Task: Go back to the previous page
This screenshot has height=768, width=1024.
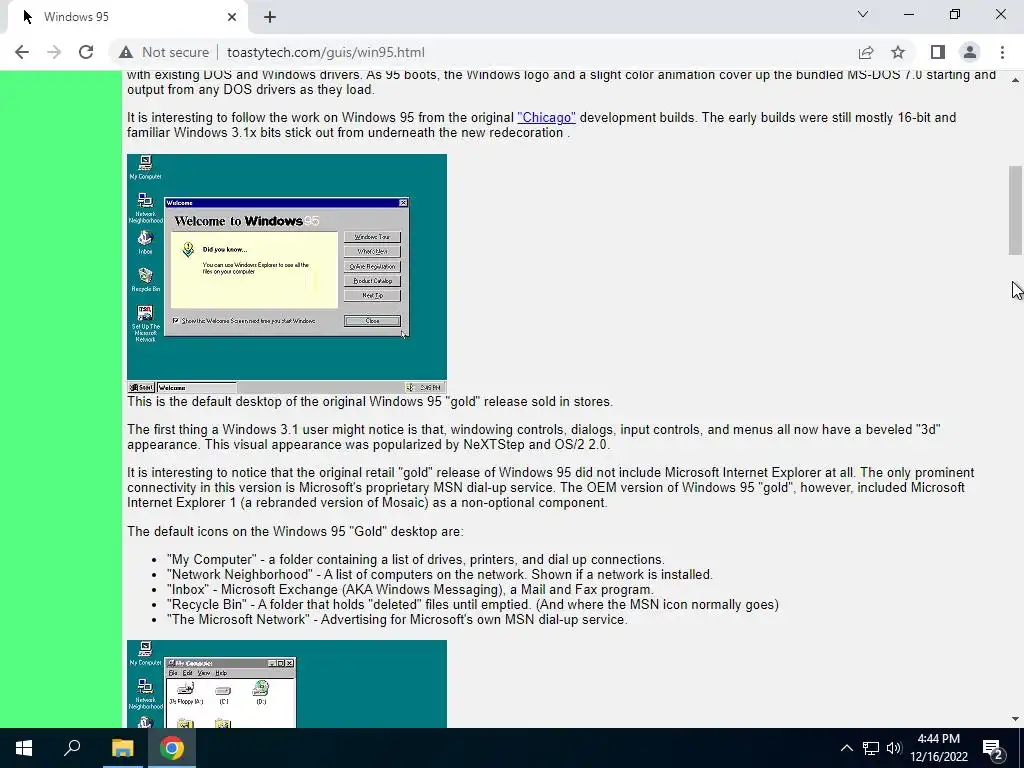Action: coord(22,52)
